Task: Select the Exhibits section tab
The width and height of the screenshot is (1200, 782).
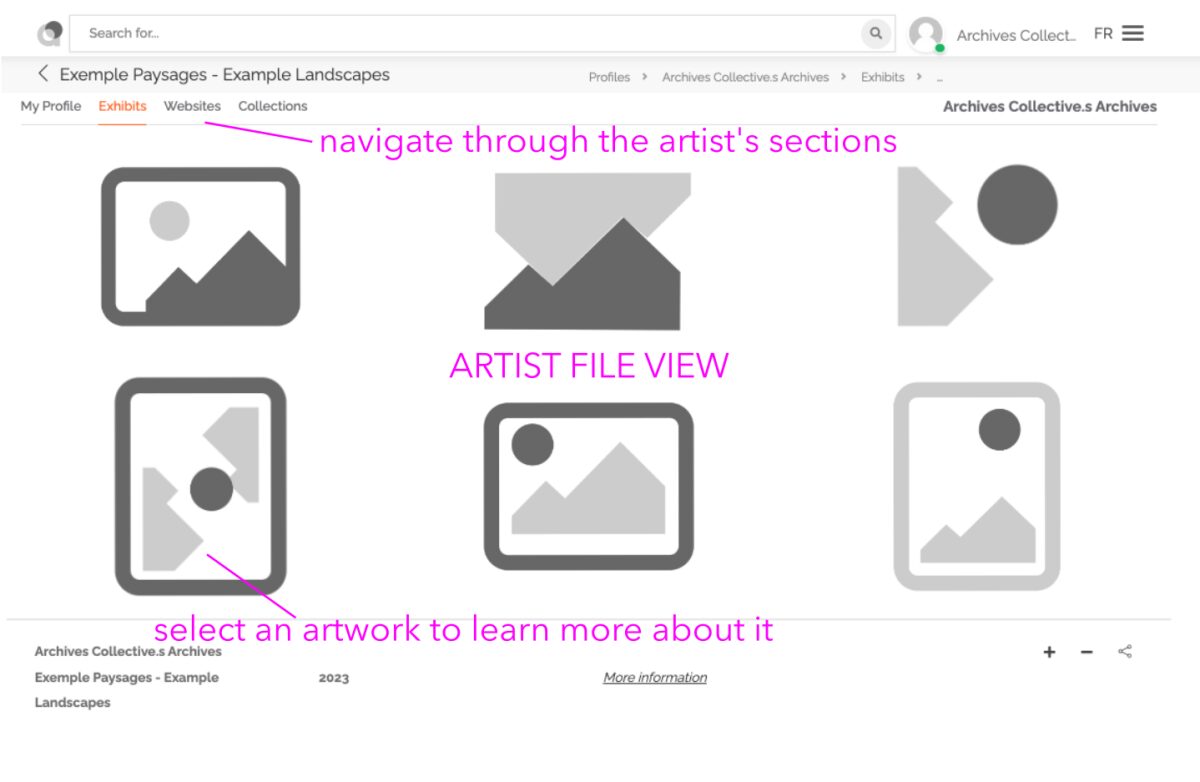Action: tap(121, 106)
